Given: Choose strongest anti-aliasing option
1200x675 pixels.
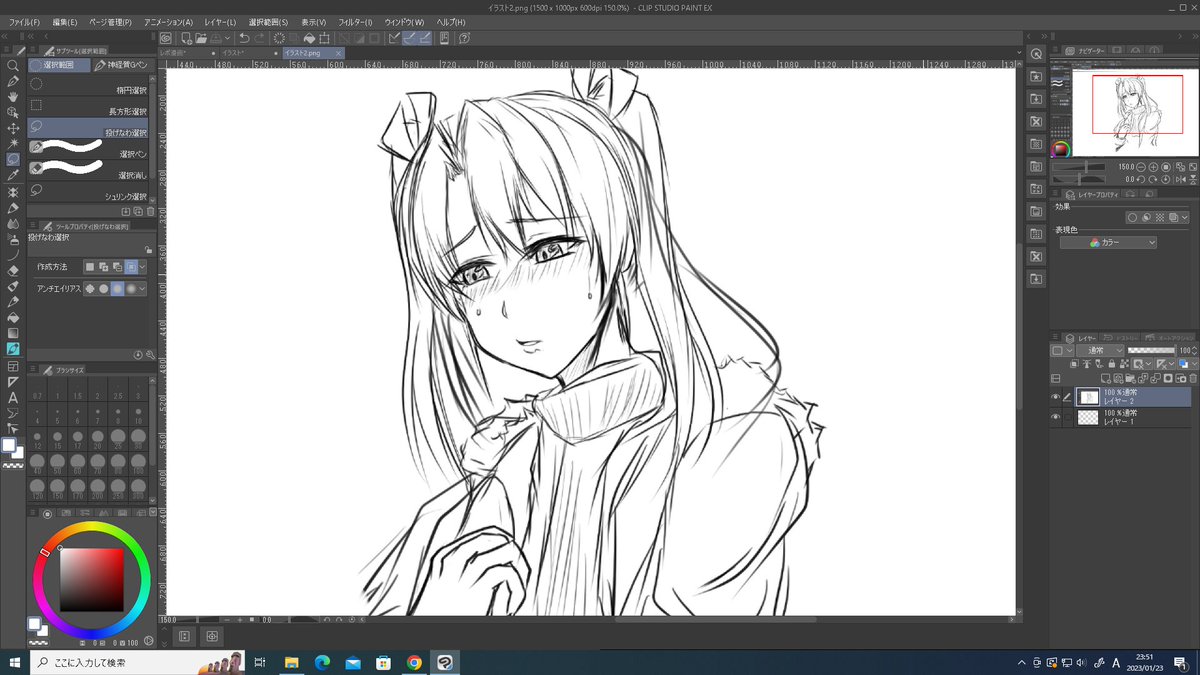Looking at the screenshot, I should coord(130,288).
